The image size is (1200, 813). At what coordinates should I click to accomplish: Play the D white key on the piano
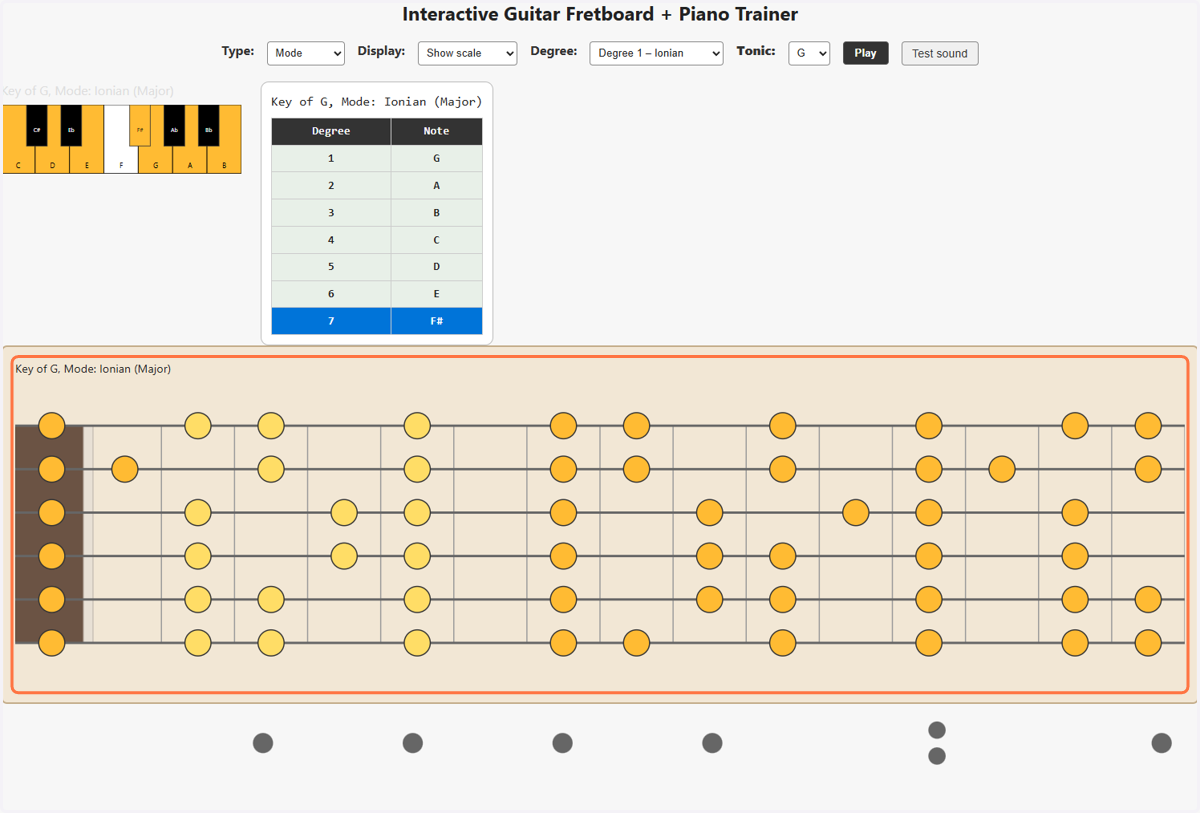53,160
